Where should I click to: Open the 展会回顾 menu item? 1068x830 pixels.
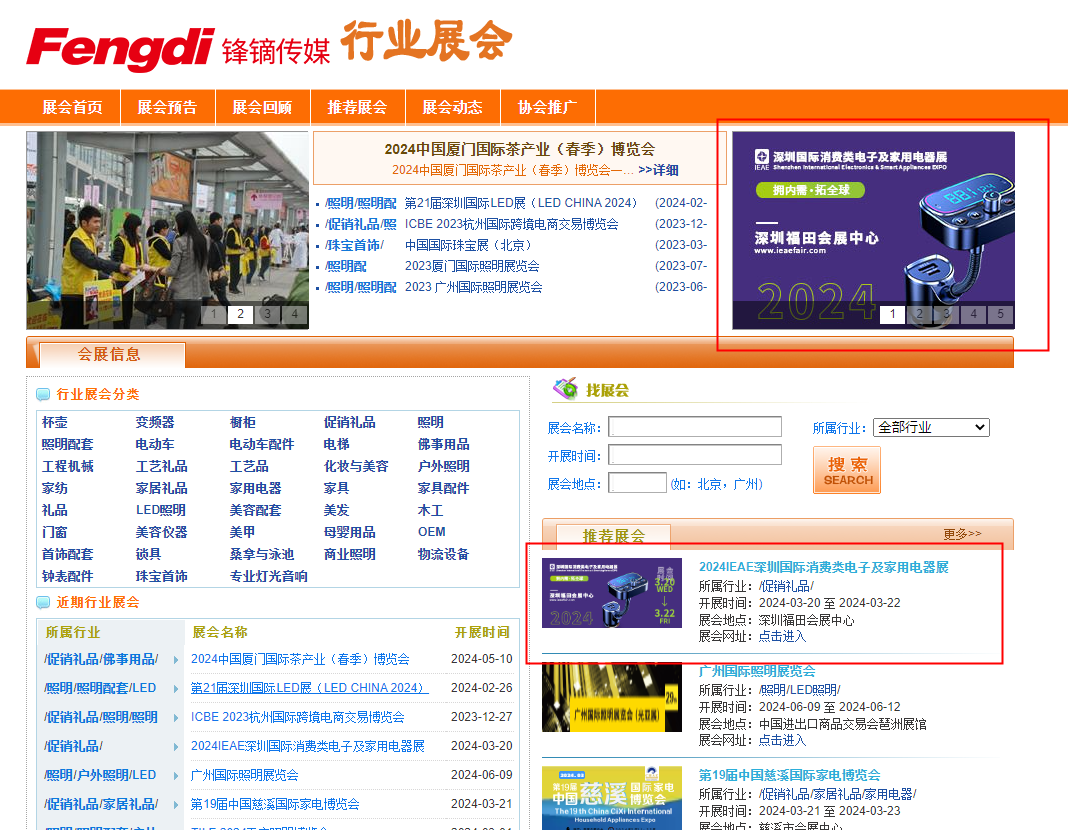tap(262, 107)
